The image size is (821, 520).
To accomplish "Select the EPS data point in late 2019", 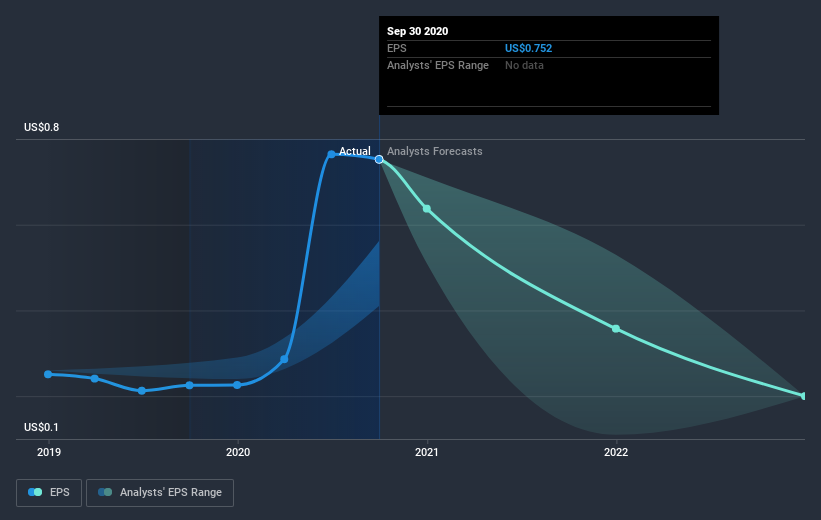I will tap(190, 385).
